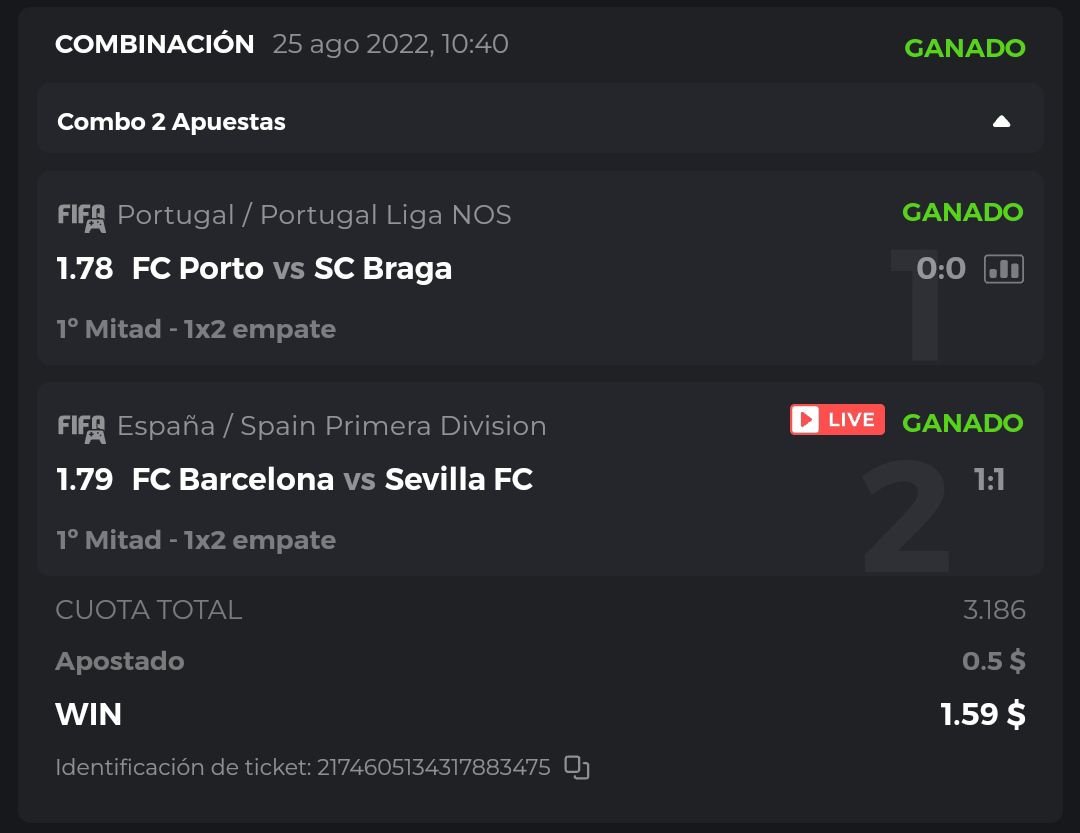Click the WIN amount 1.59 $

point(982,714)
